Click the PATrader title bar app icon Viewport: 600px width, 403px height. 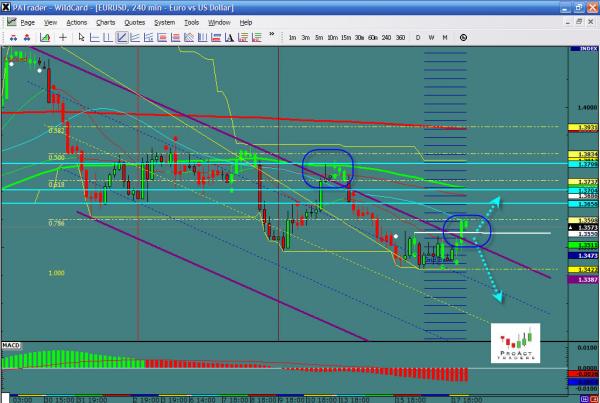click(5, 7)
